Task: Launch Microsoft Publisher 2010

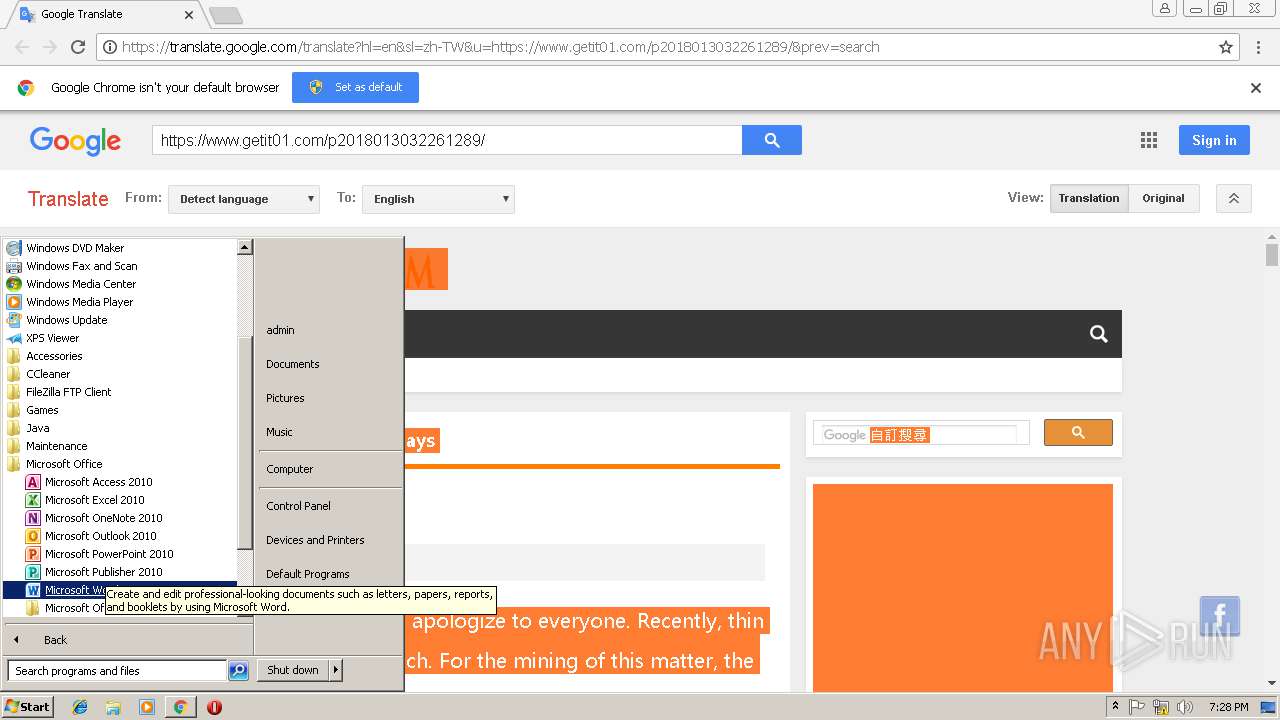Action: pyautogui.click(x=103, y=572)
